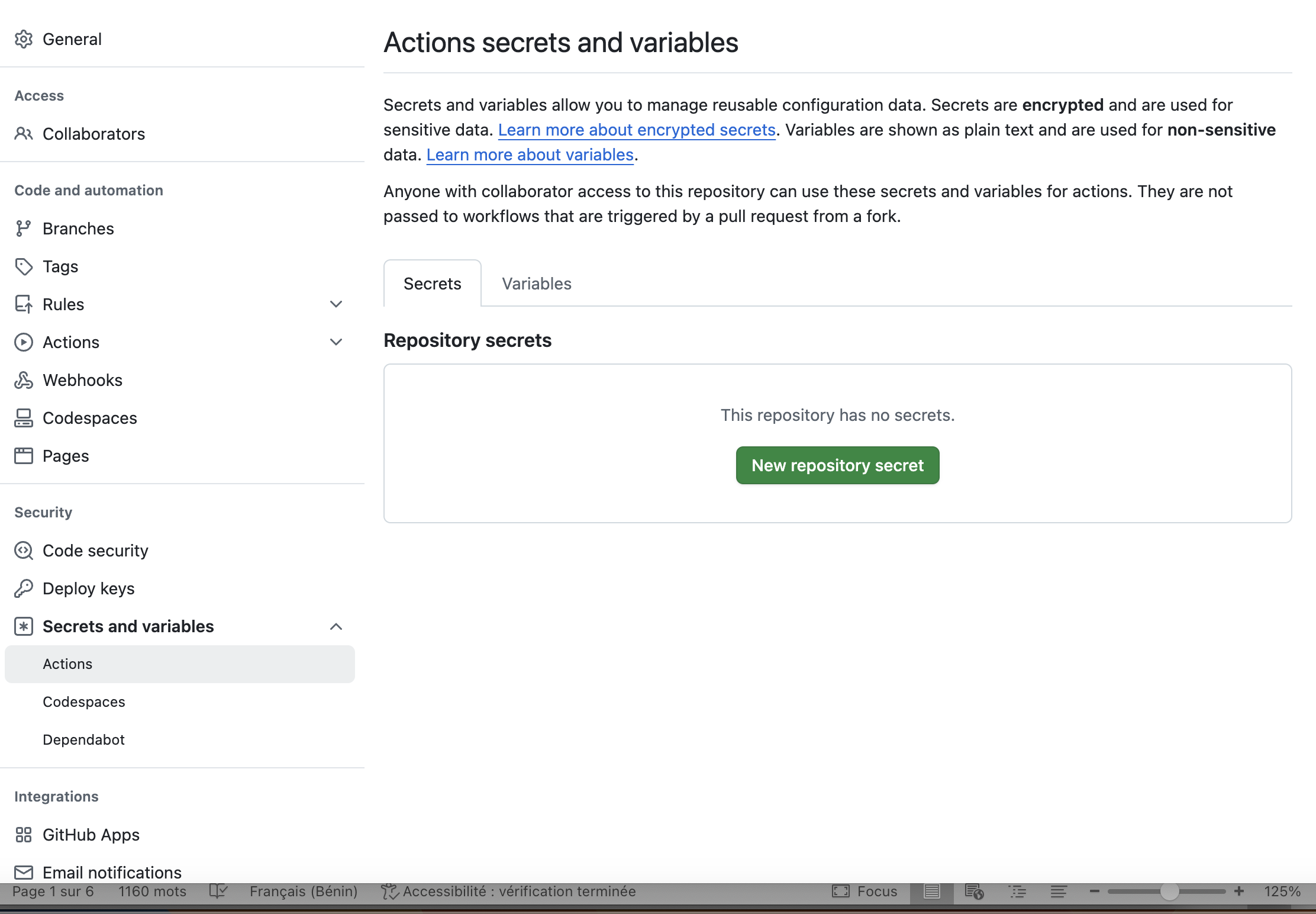Expand the Actions settings chevron
Screen dimensions: 1316x914
point(336,342)
